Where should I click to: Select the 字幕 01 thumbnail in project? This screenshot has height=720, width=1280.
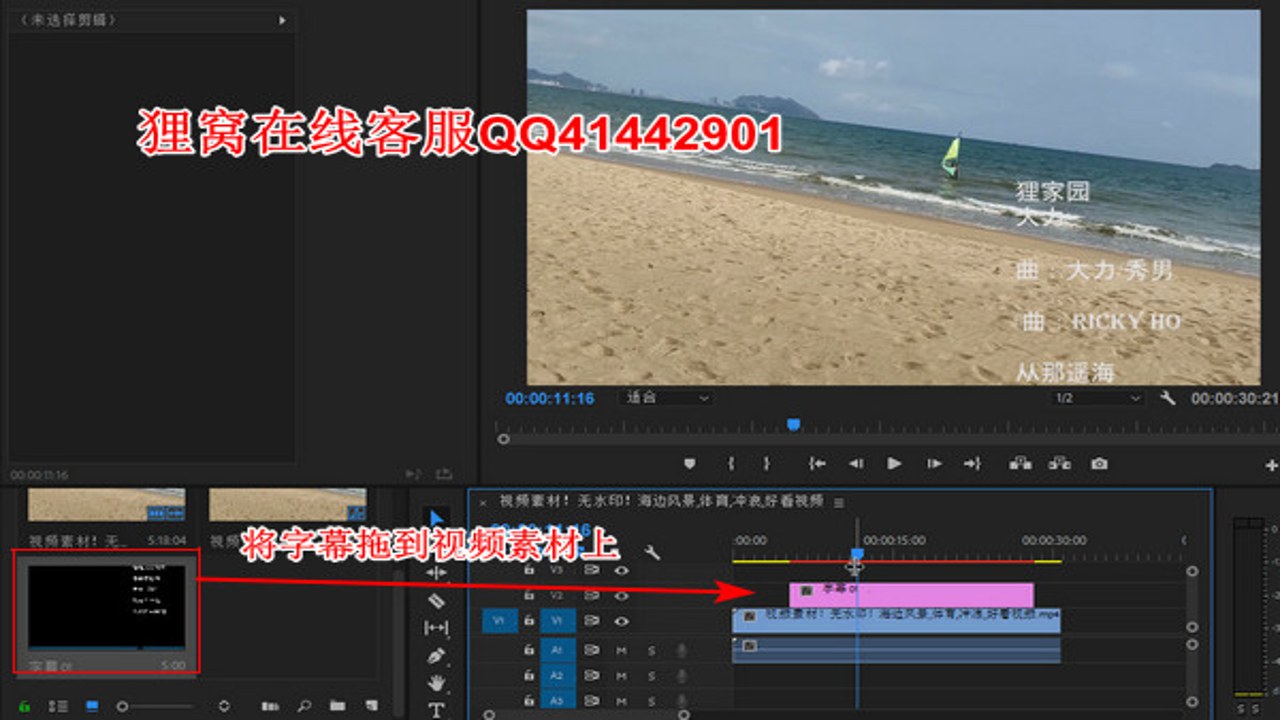pos(106,606)
